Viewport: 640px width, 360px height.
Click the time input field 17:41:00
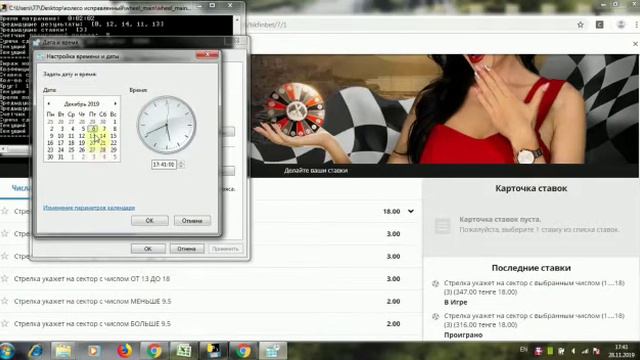[164, 164]
